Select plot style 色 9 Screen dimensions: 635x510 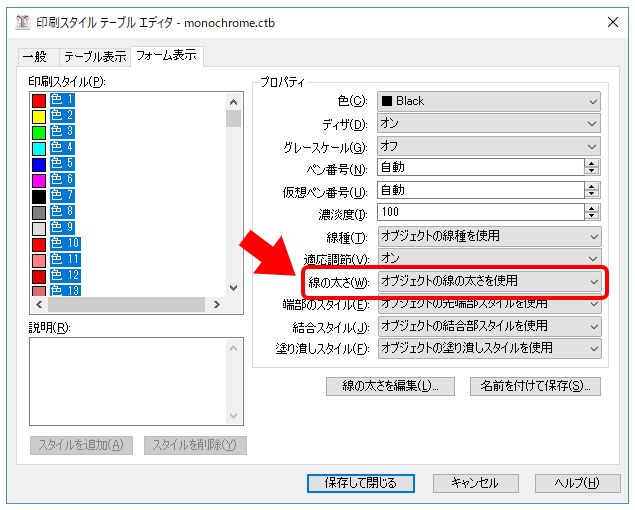(x=62, y=227)
